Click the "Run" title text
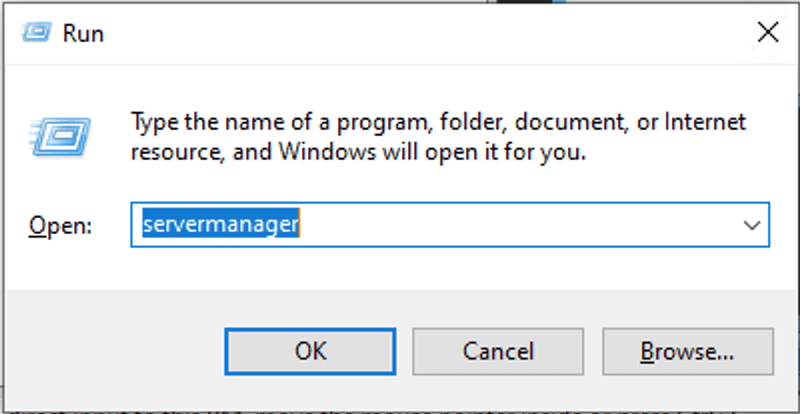The width and height of the screenshot is (800, 414). (83, 33)
